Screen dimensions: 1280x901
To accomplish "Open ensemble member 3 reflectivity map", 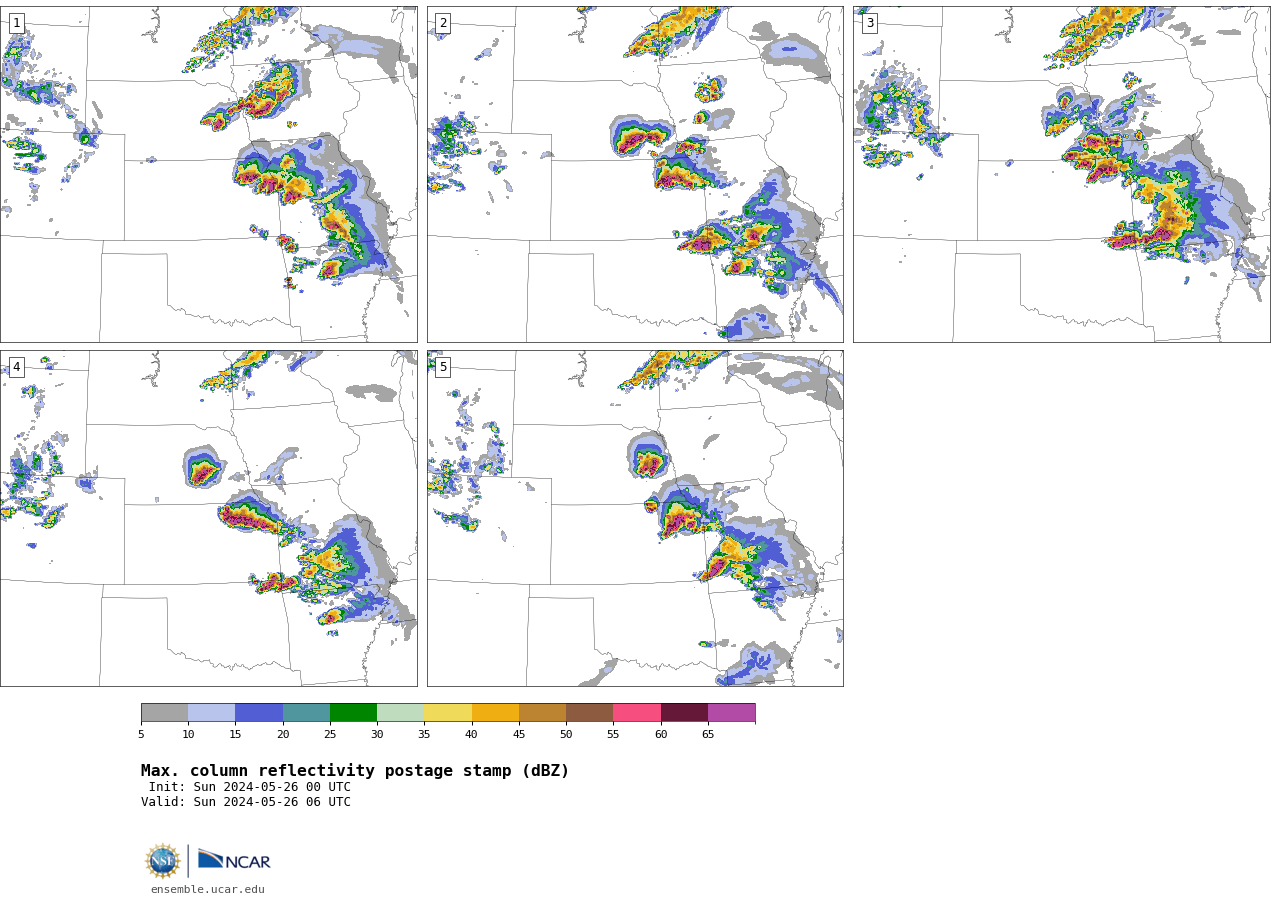I will [x=1061, y=174].
